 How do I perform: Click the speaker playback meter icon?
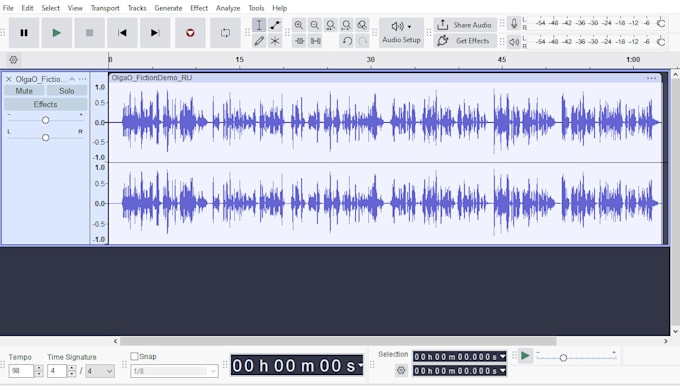pyautogui.click(x=514, y=42)
